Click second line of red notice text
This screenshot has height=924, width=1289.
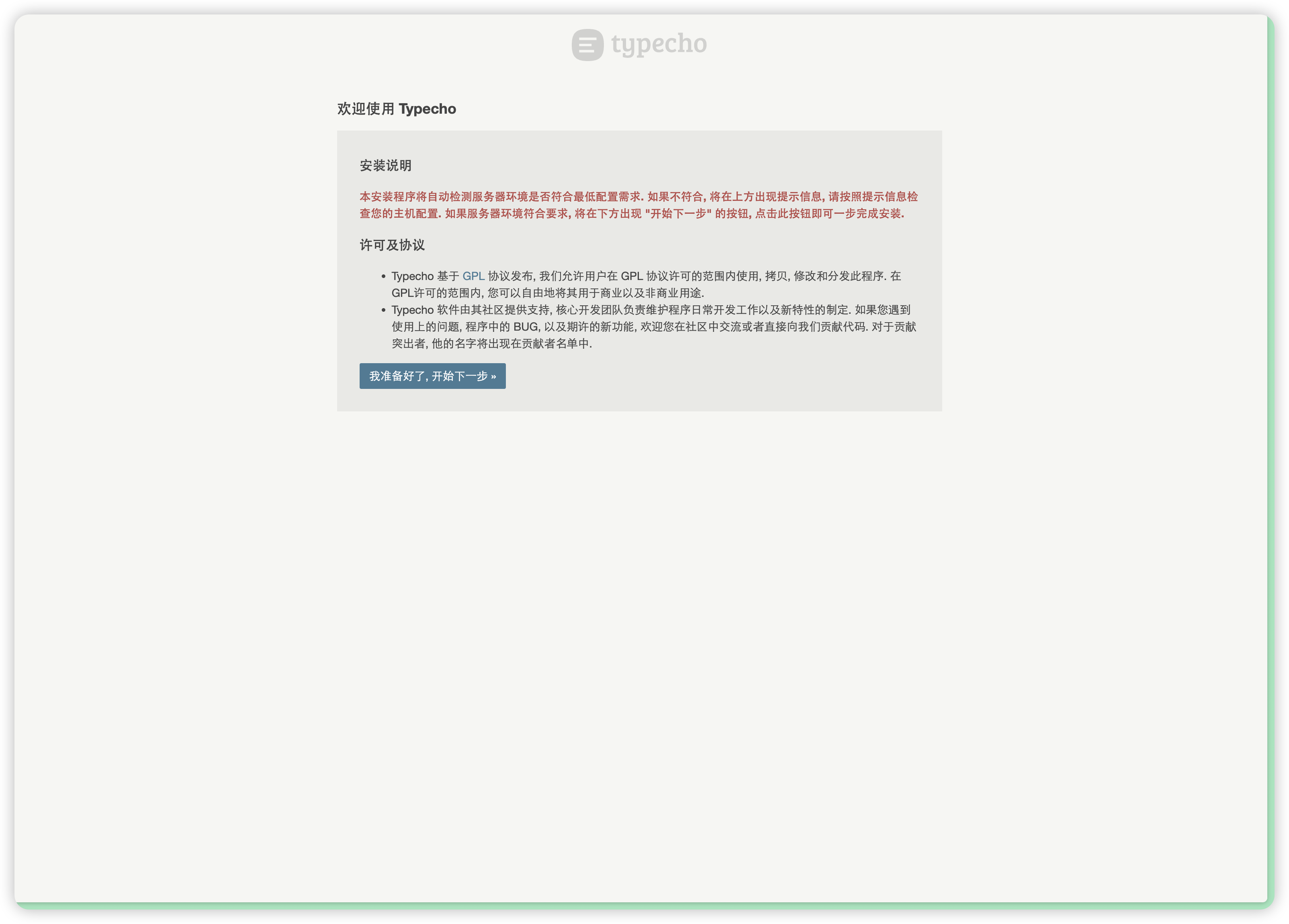[x=512, y=214]
